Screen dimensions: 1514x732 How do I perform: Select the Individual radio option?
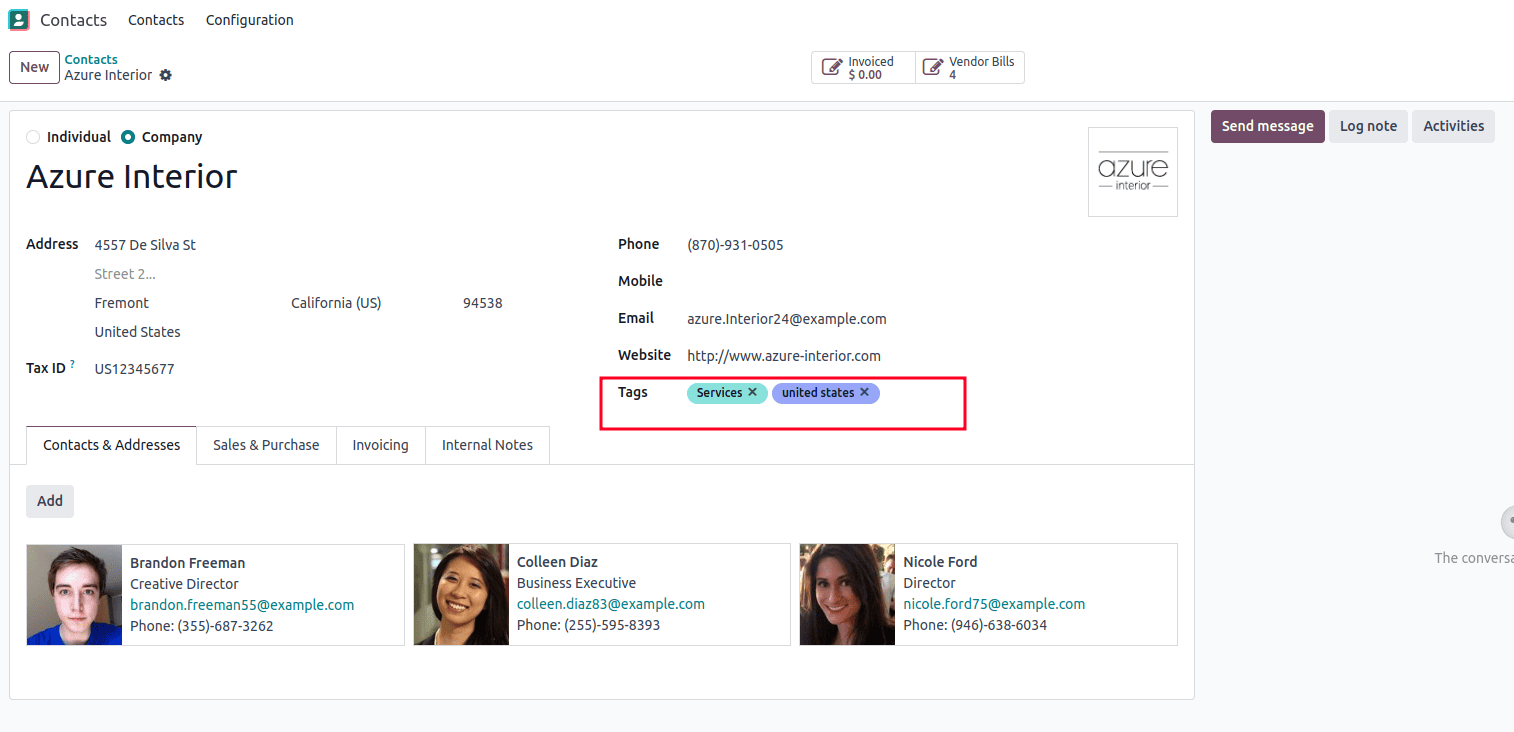point(34,137)
